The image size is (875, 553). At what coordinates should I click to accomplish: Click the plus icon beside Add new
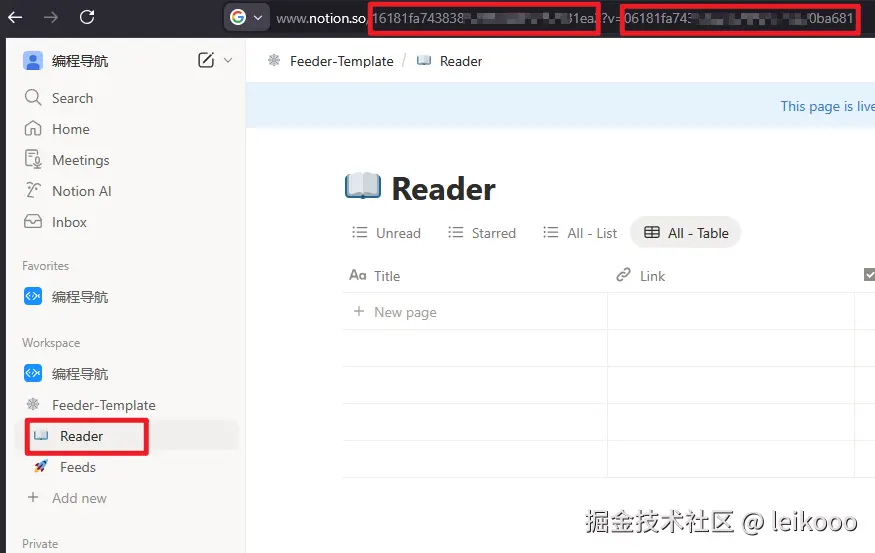tap(33, 497)
